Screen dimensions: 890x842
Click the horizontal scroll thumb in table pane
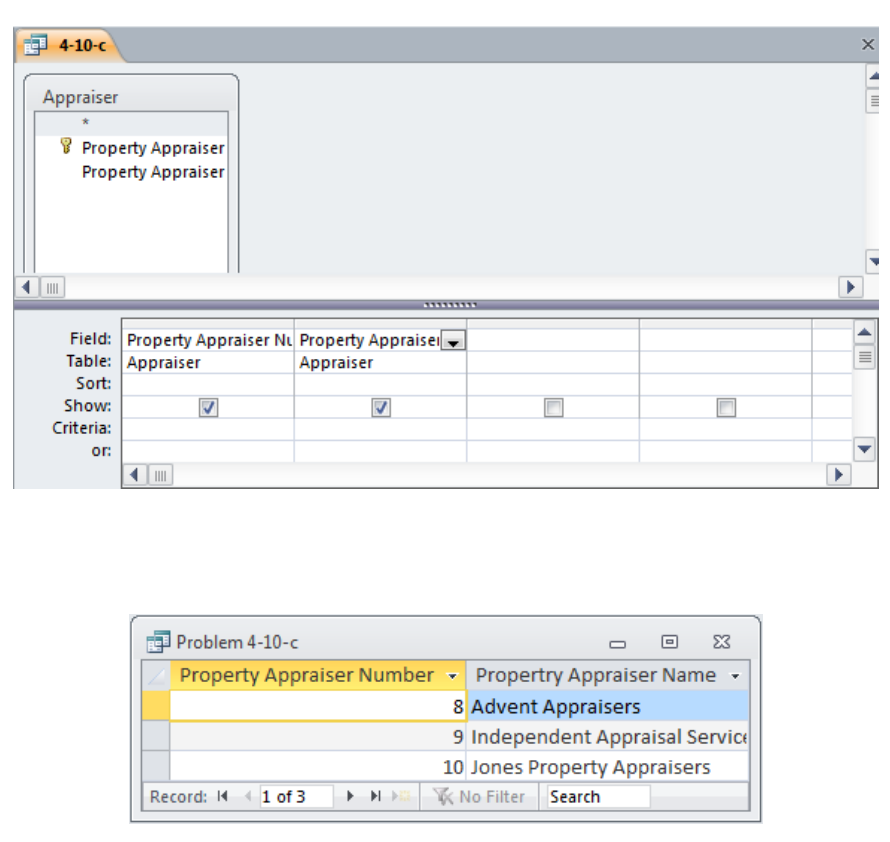tap(52, 288)
